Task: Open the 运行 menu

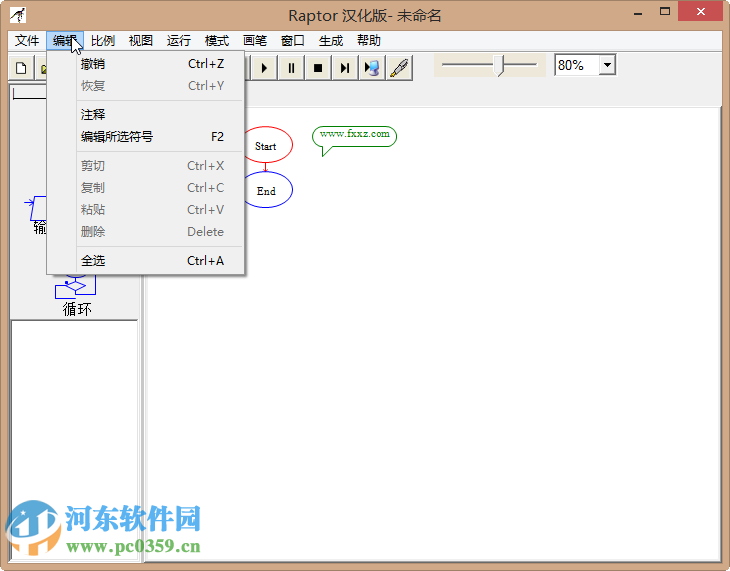Action: pyautogui.click(x=179, y=41)
